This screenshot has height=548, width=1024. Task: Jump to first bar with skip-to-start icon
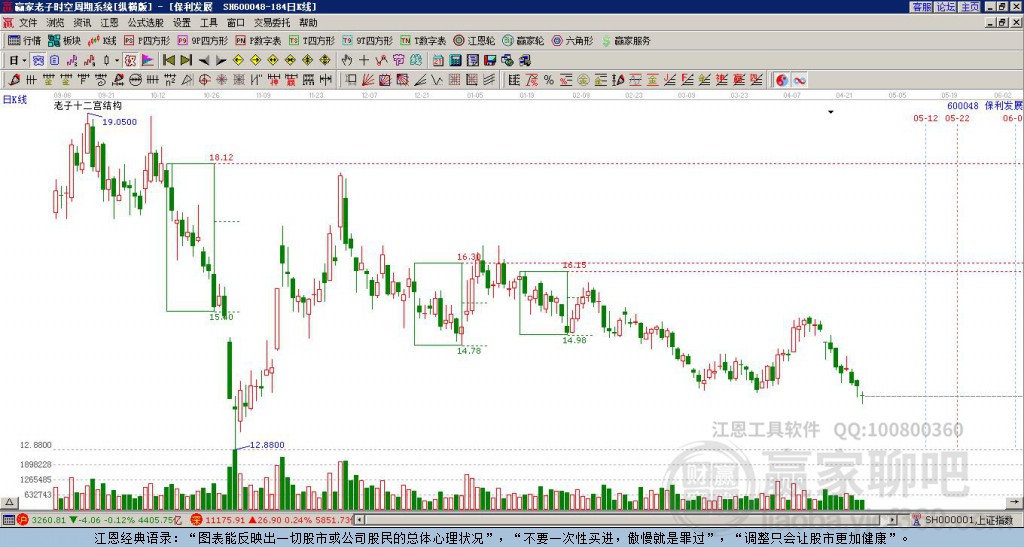pyautogui.click(x=168, y=60)
